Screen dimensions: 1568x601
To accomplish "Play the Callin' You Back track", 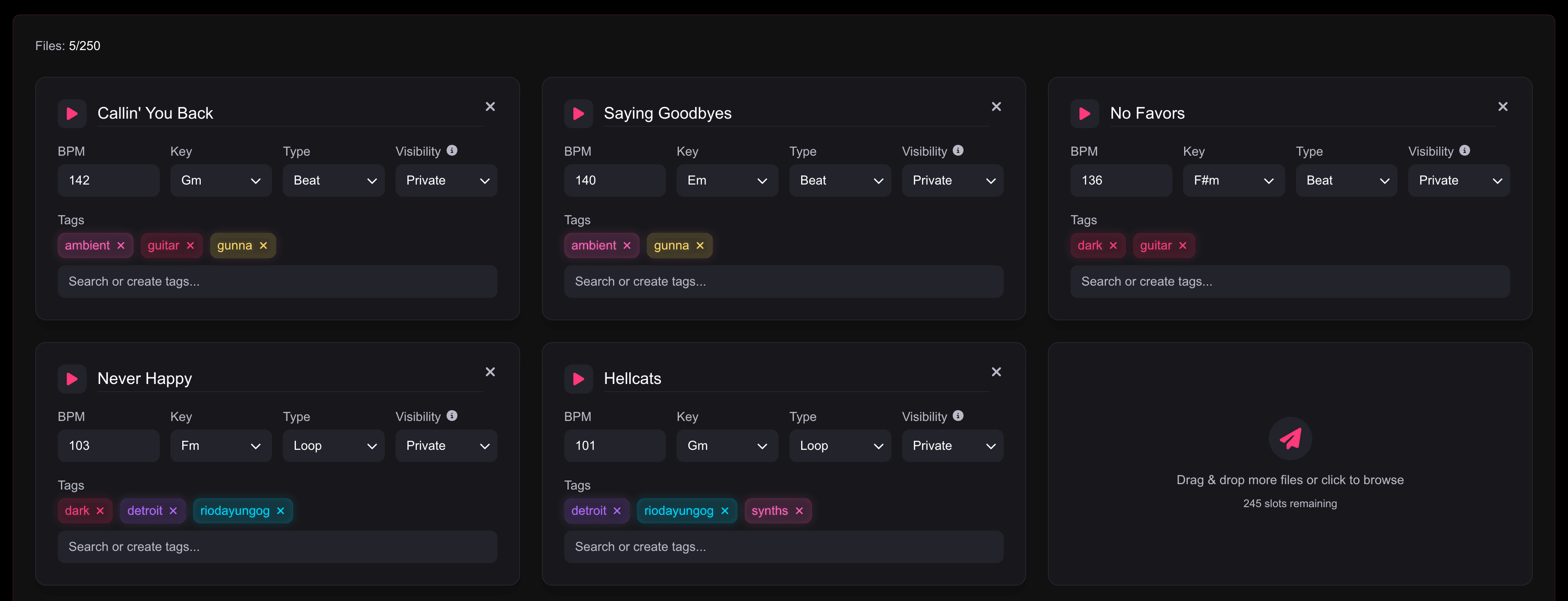I will (x=72, y=114).
